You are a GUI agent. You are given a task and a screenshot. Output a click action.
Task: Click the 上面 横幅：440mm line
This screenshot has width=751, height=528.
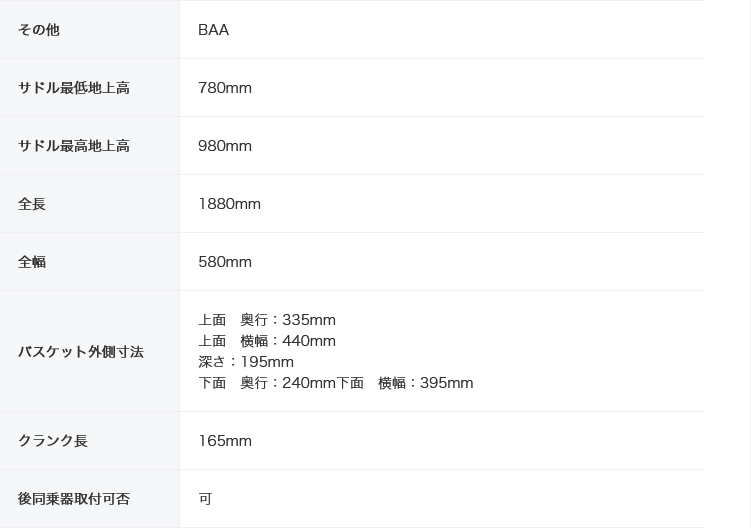pos(267,341)
